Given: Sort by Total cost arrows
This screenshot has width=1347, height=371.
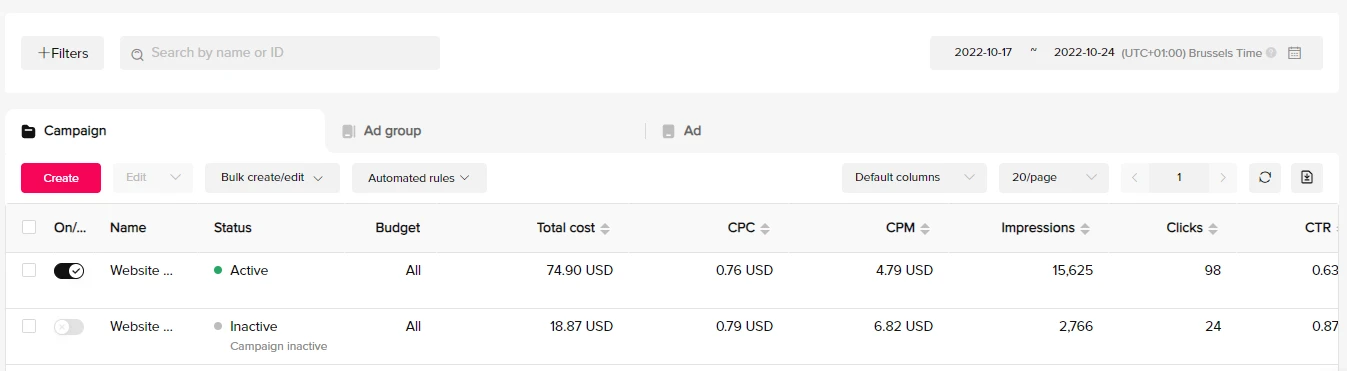Looking at the screenshot, I should coord(605,229).
